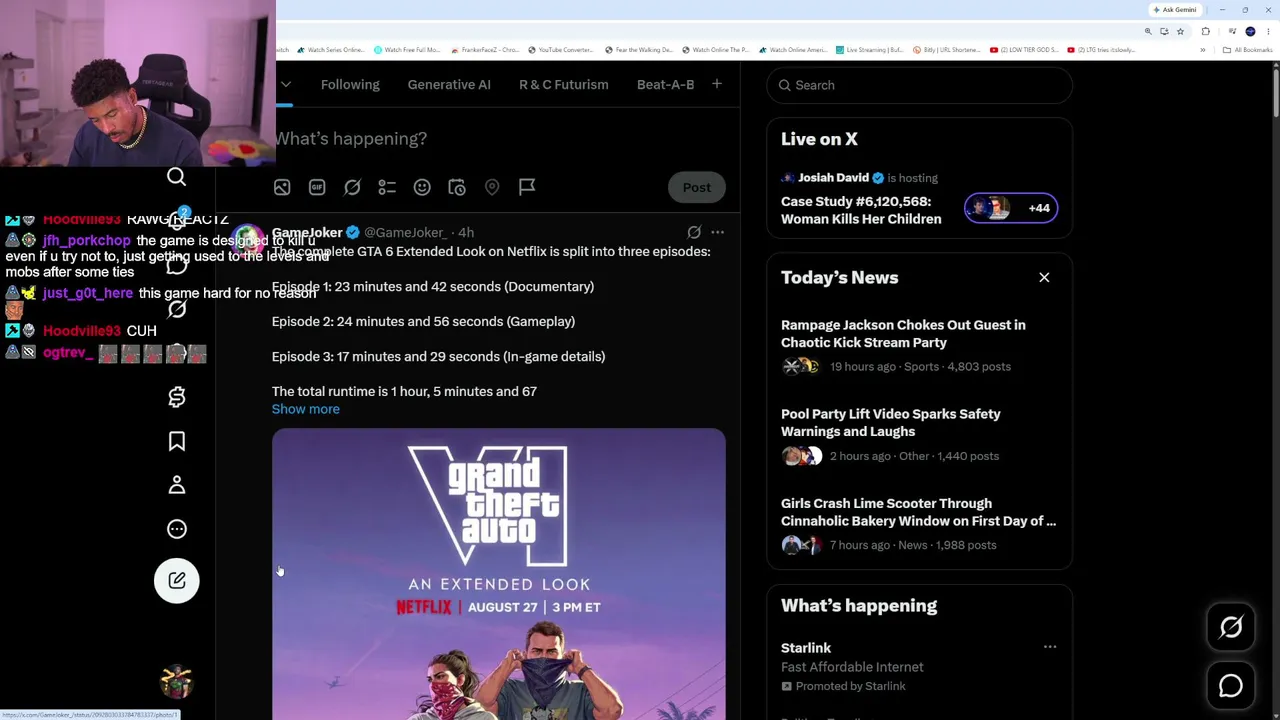Open Josiah David's host profile

[833, 178]
